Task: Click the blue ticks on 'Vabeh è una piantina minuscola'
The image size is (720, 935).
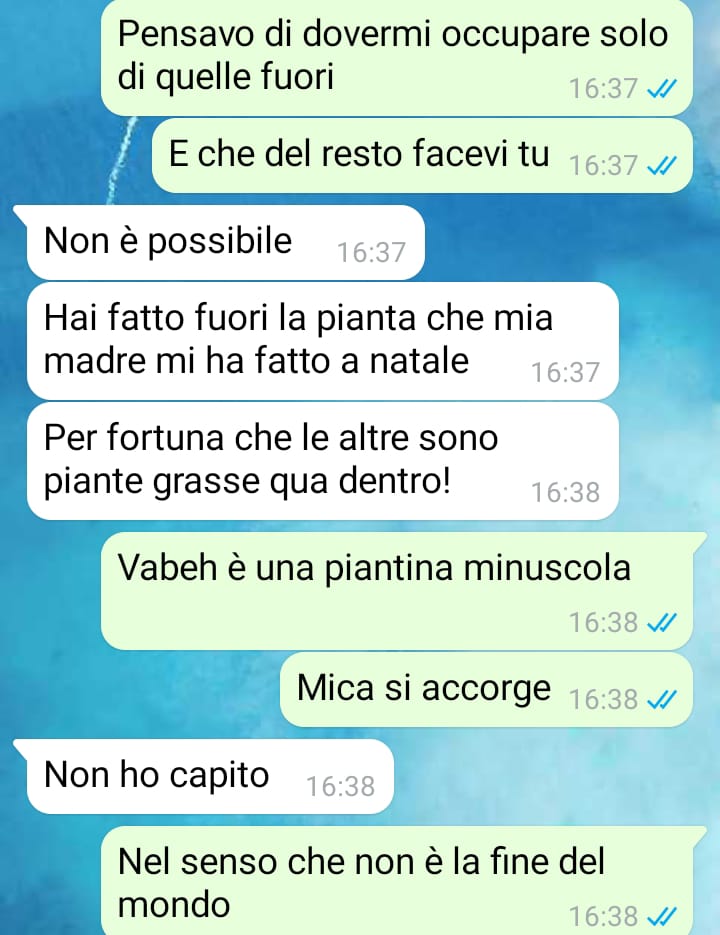Action: (x=662, y=623)
